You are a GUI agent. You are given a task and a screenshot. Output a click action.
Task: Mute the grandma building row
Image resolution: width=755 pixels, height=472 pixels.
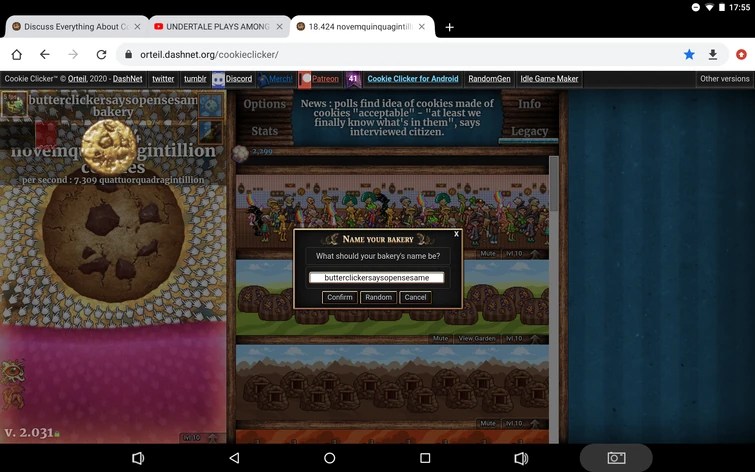[488, 253]
